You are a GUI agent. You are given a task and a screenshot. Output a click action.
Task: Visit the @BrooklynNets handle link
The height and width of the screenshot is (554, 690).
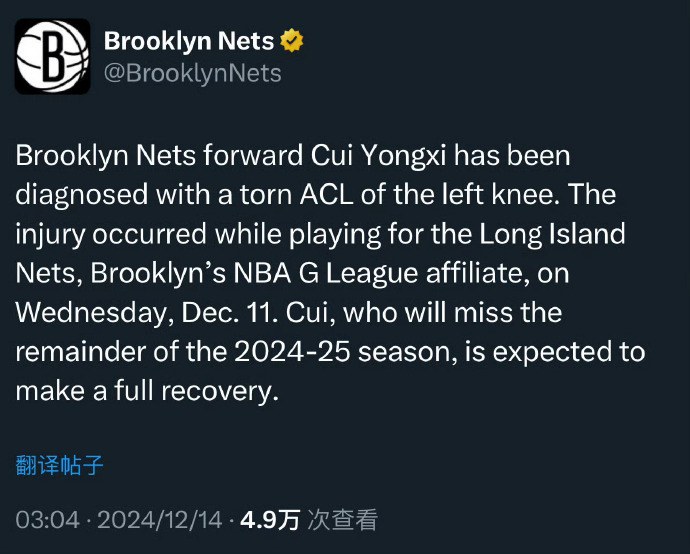click(193, 73)
